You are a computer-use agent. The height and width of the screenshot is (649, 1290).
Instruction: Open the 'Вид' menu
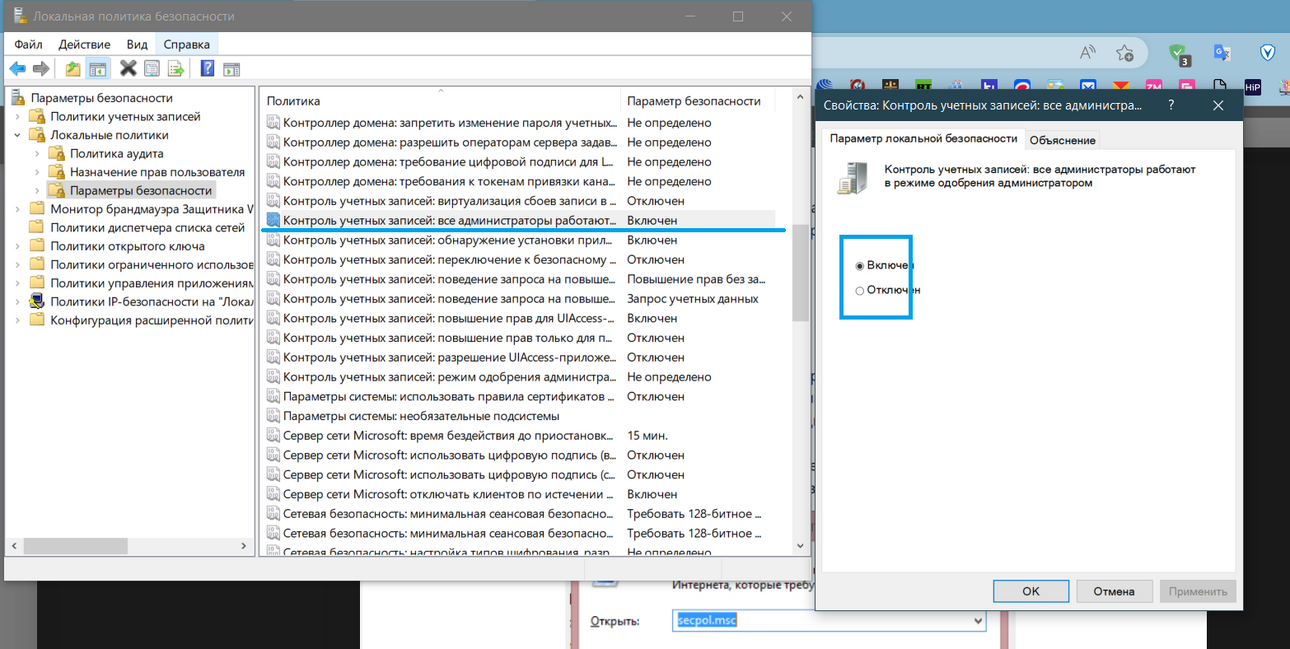click(x=137, y=44)
